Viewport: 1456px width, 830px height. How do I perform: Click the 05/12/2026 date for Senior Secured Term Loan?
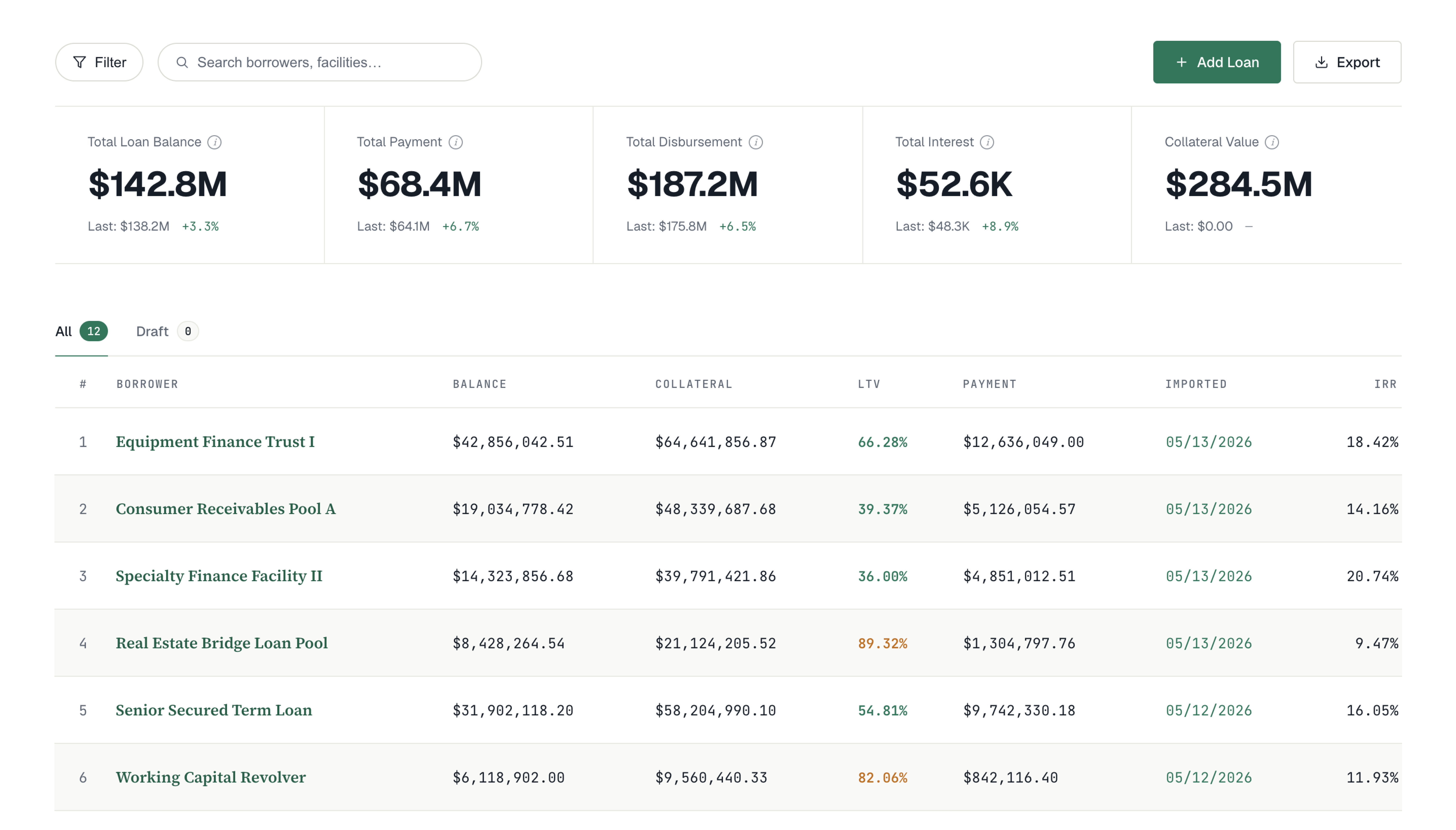click(1209, 711)
